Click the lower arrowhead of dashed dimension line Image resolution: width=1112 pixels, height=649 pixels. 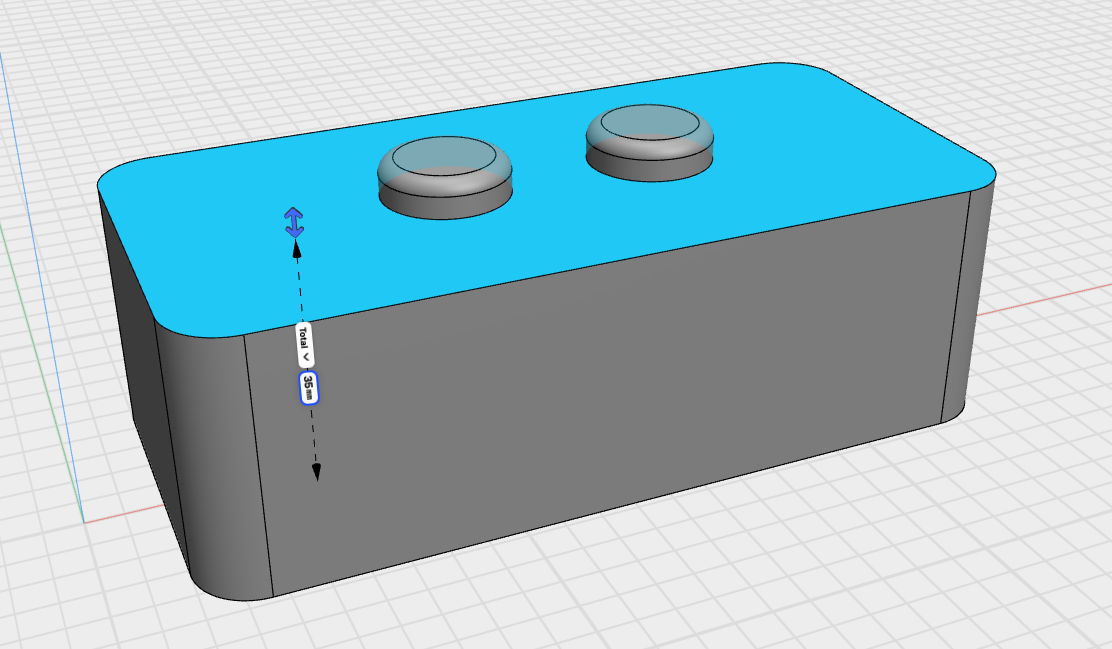pos(316,471)
